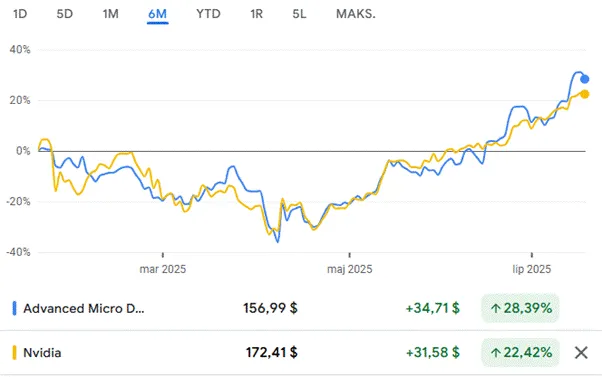The width and height of the screenshot is (602, 377).
Task: Select the 5L five-year range
Action: 299,14
